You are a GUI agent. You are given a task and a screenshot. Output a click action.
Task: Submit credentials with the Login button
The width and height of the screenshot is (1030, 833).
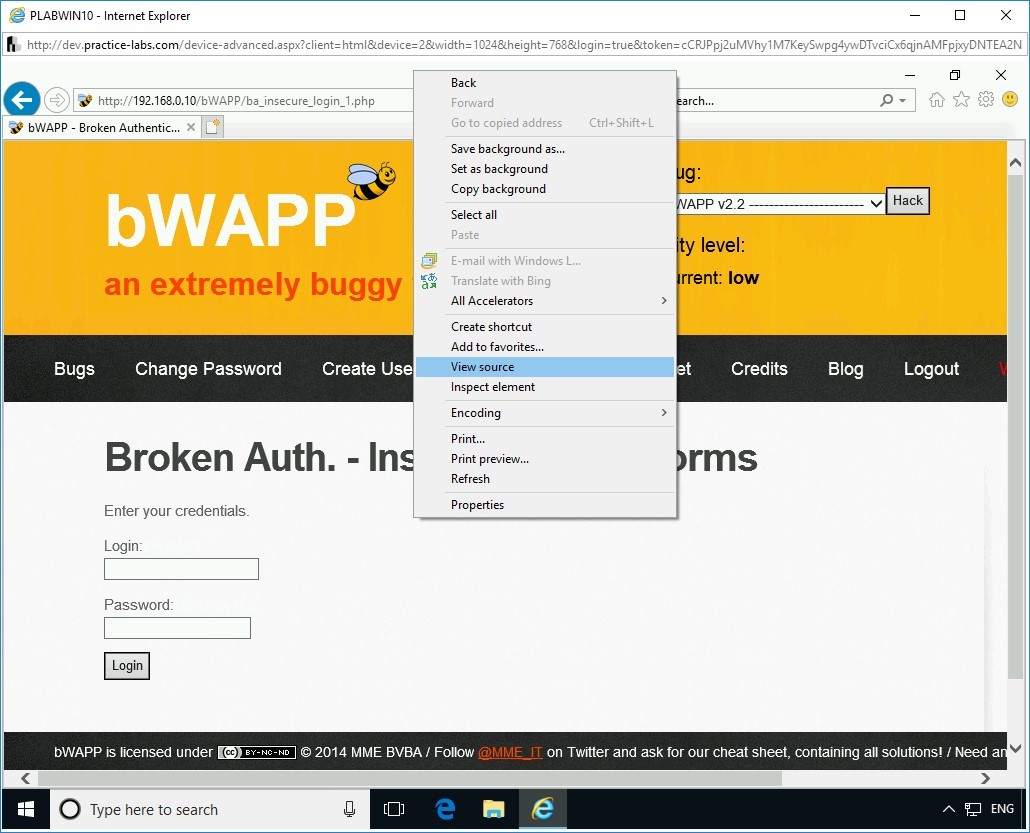[x=126, y=665]
